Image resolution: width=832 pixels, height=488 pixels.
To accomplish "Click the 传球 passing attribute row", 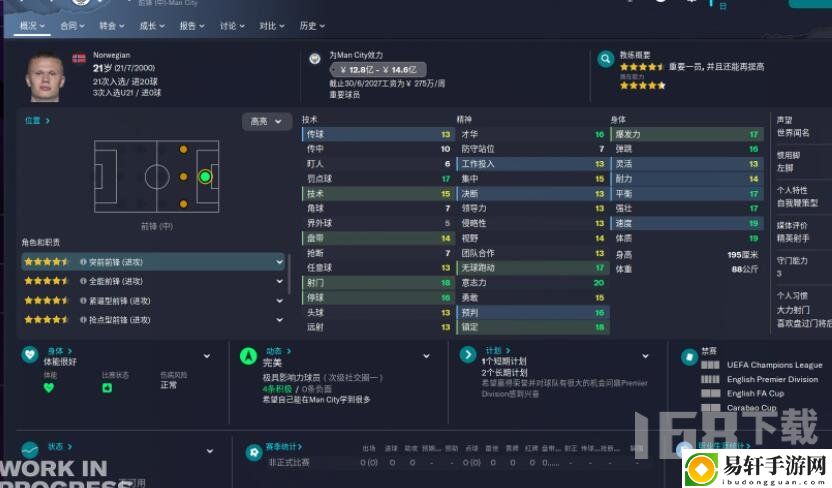I will point(378,134).
